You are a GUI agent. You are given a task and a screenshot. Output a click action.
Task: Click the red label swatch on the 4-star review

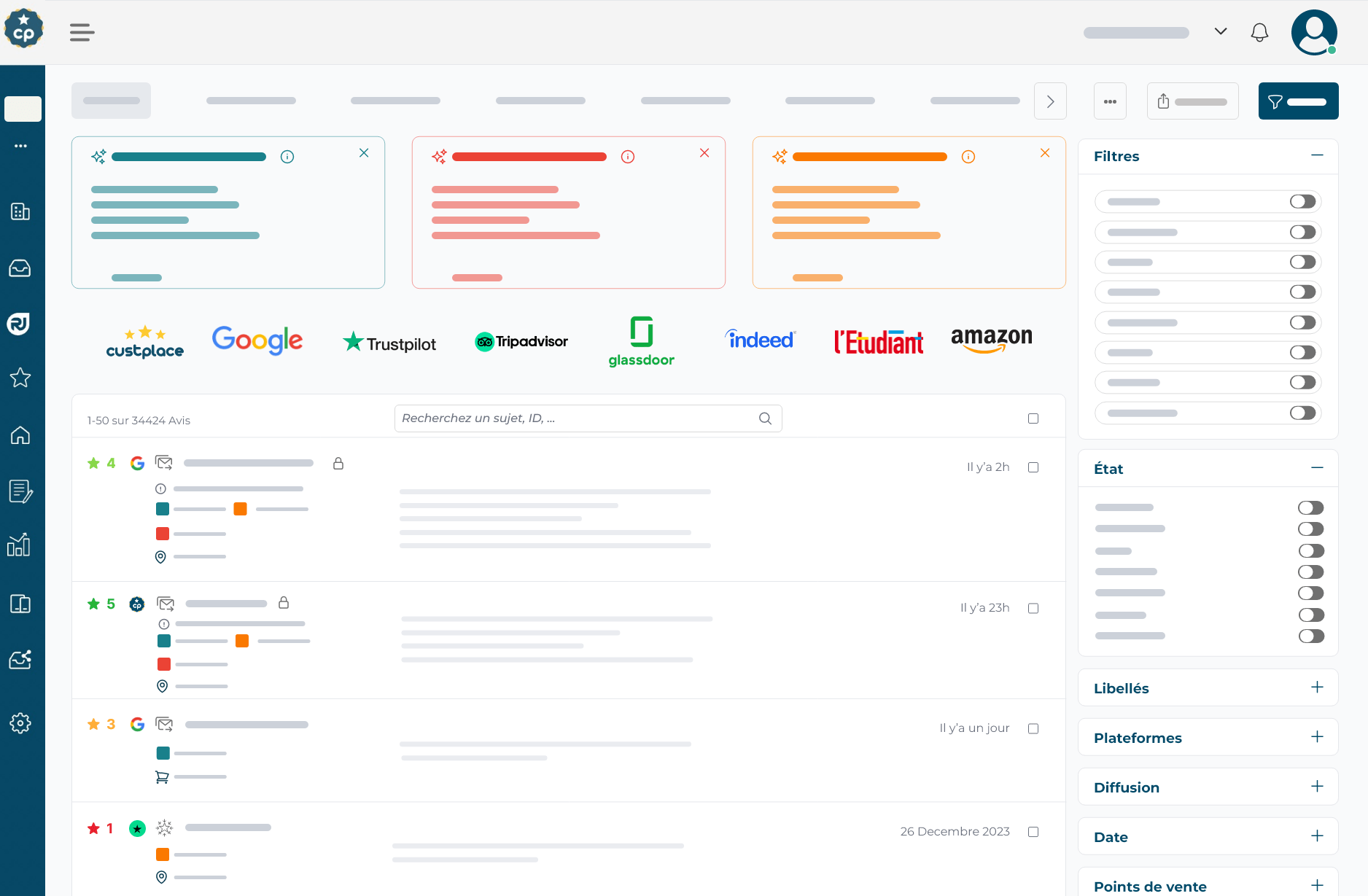point(163,534)
